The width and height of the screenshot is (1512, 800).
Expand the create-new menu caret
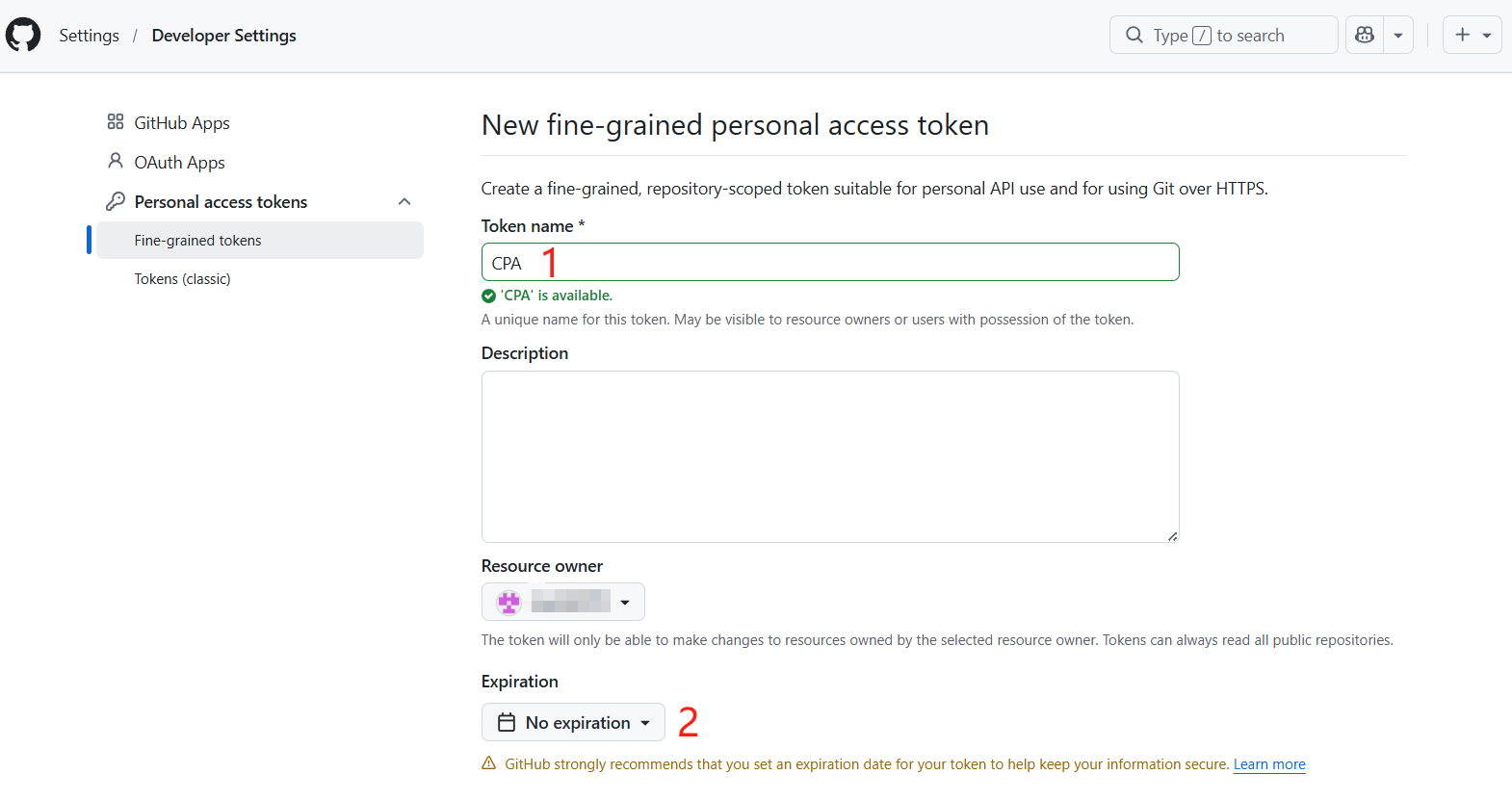point(1487,36)
